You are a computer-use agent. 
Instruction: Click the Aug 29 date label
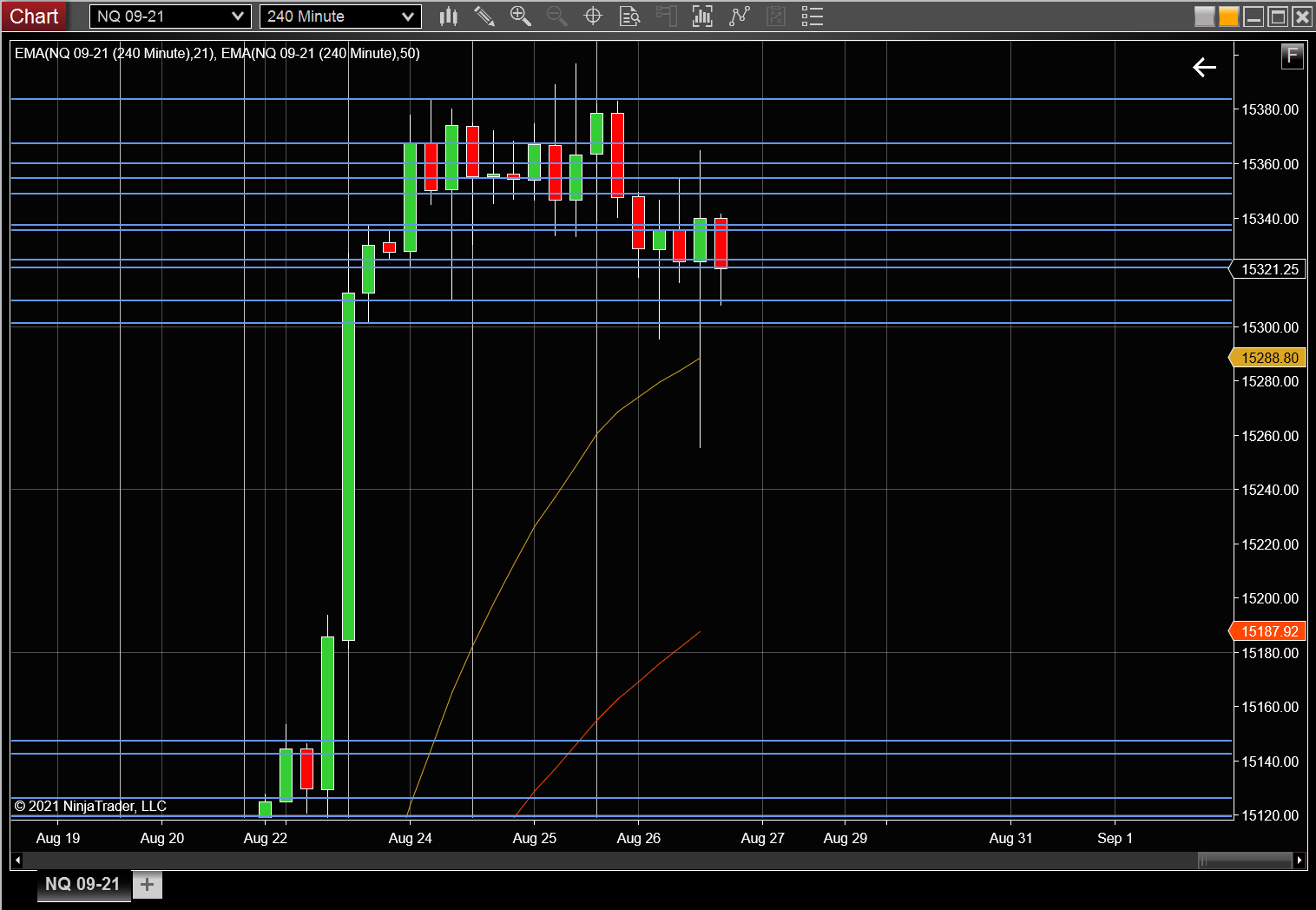(846, 838)
